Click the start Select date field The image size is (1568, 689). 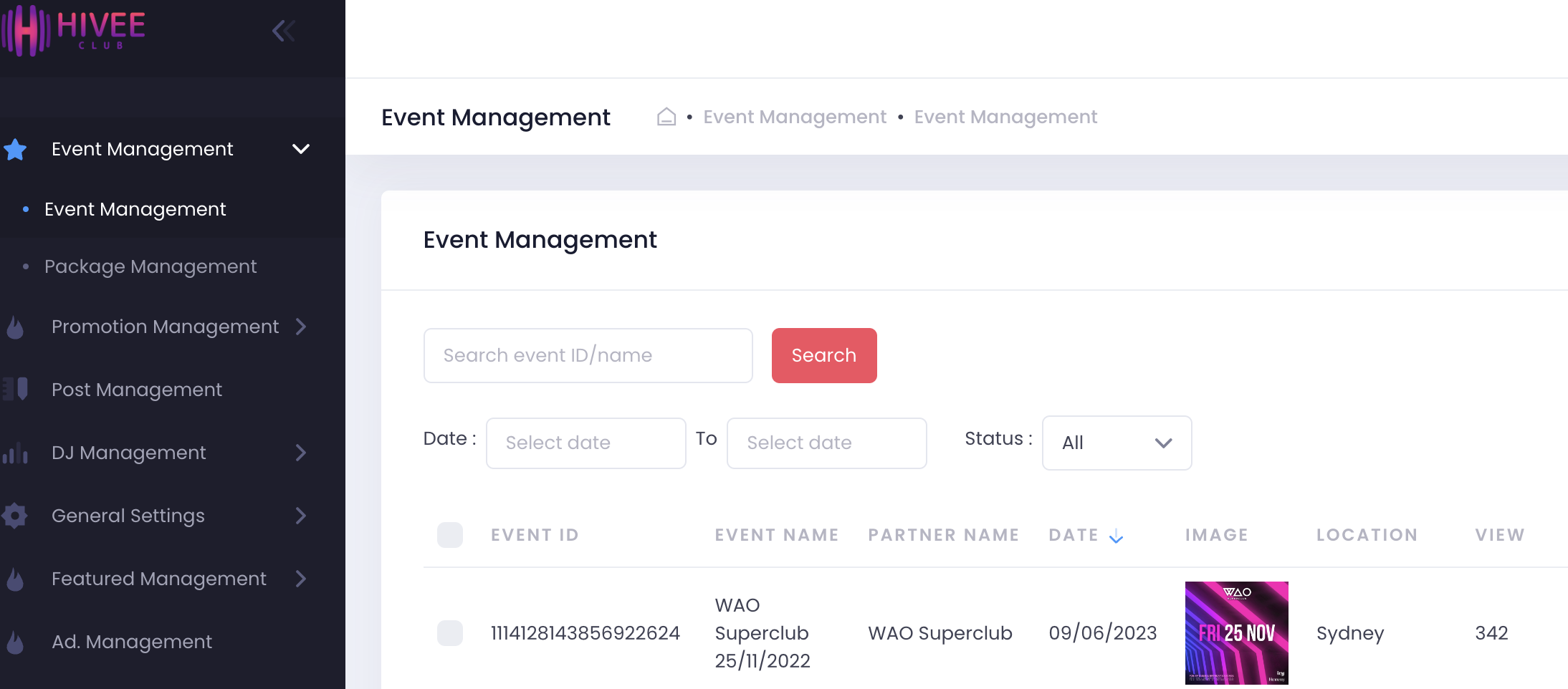pos(585,443)
